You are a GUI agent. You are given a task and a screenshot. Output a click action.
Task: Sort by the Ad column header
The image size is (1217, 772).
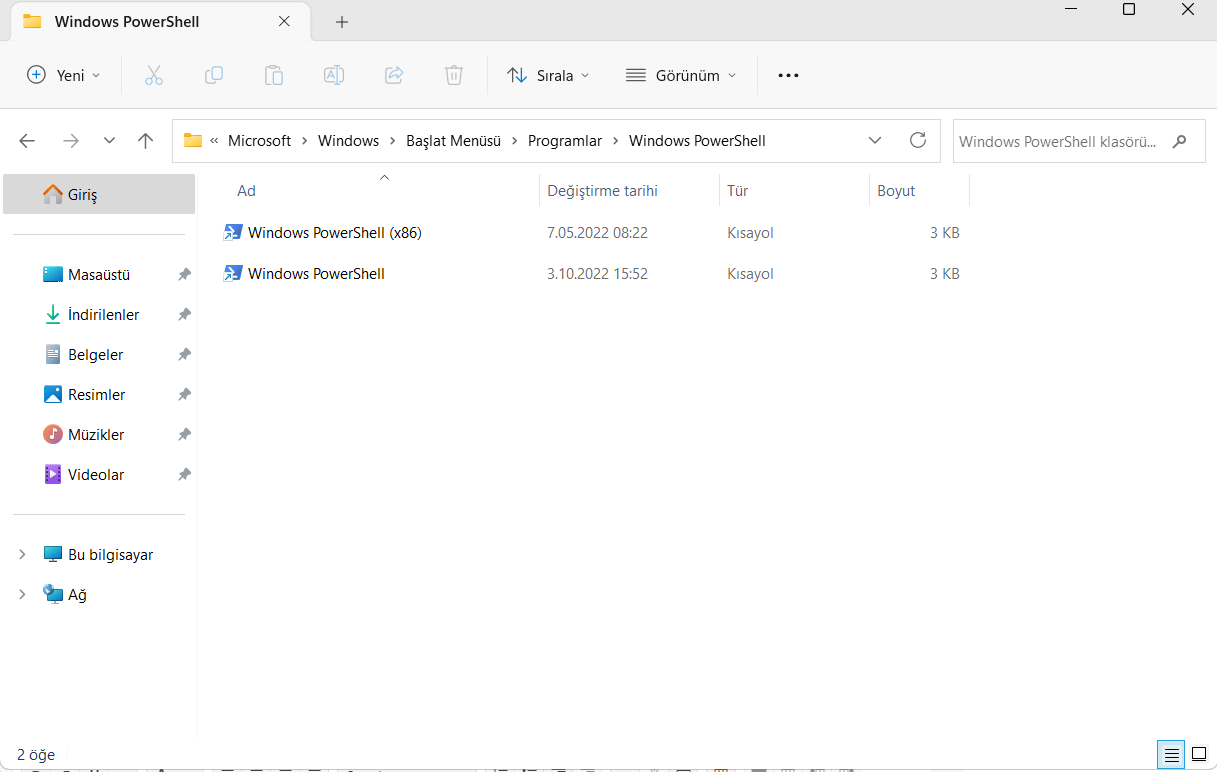pyautogui.click(x=246, y=191)
